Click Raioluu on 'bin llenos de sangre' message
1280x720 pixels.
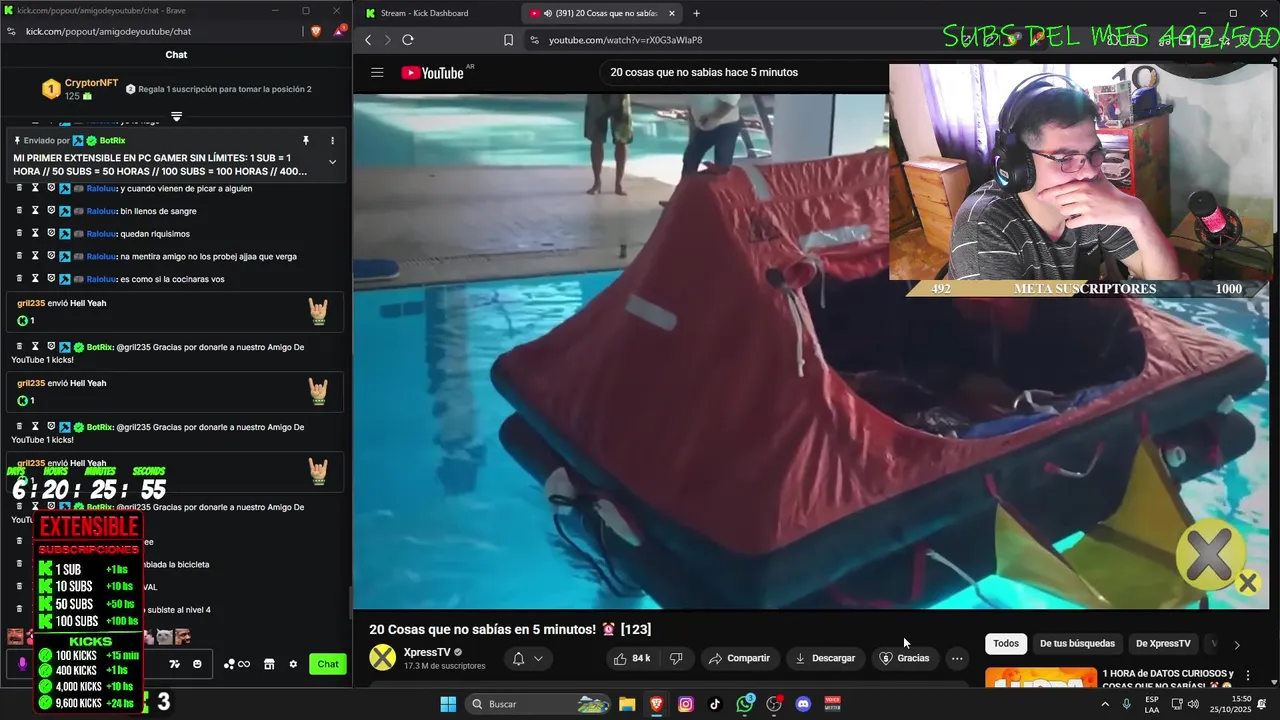(101, 211)
